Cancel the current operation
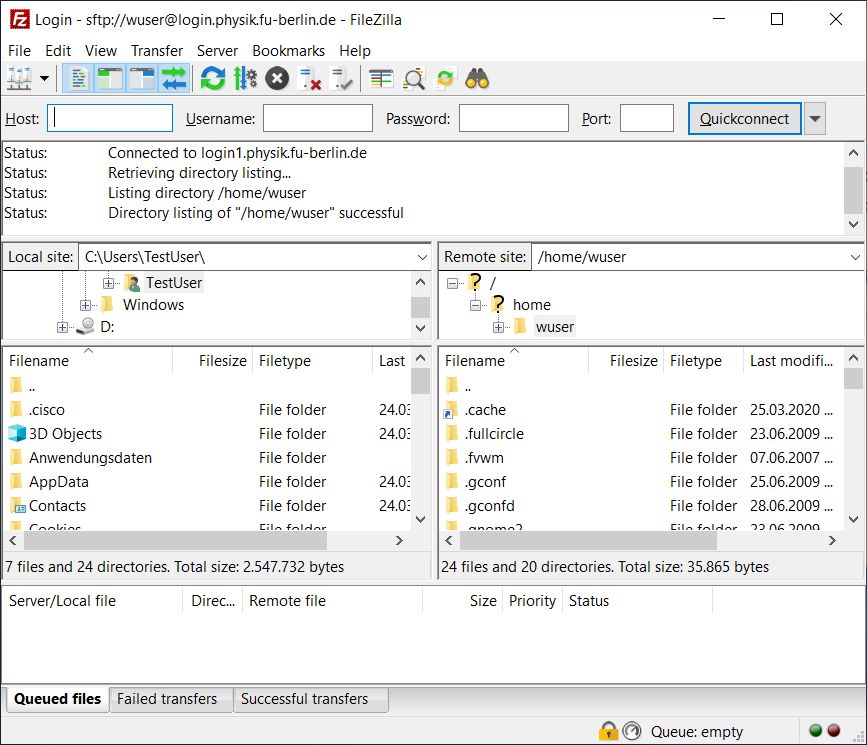Viewport: 867px width, 745px height. (277, 79)
